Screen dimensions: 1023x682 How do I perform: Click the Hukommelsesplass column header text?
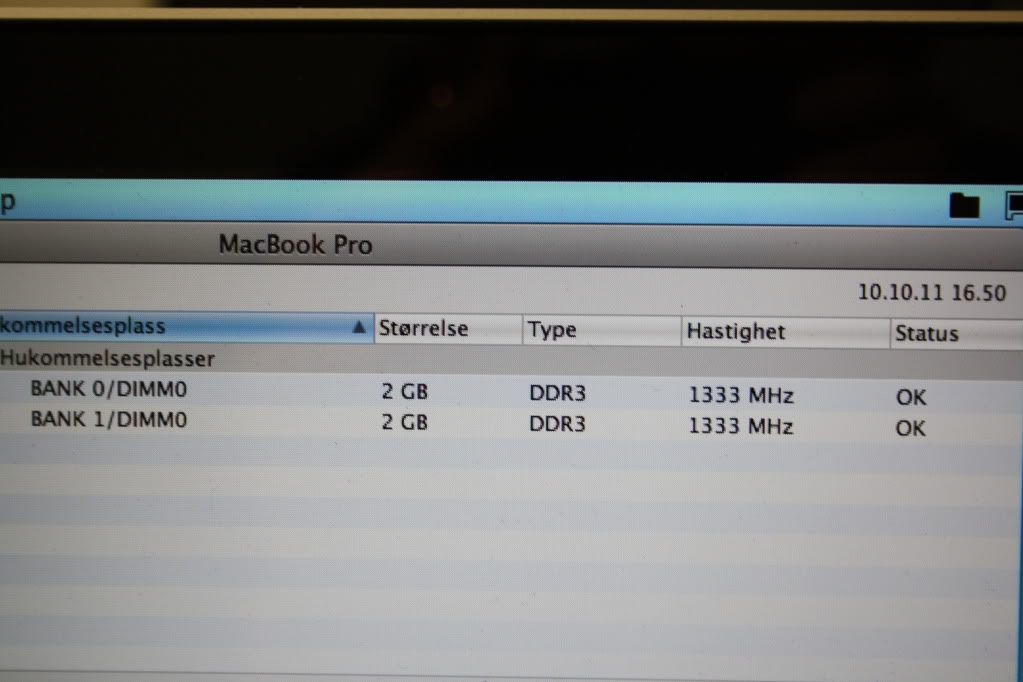point(84,326)
